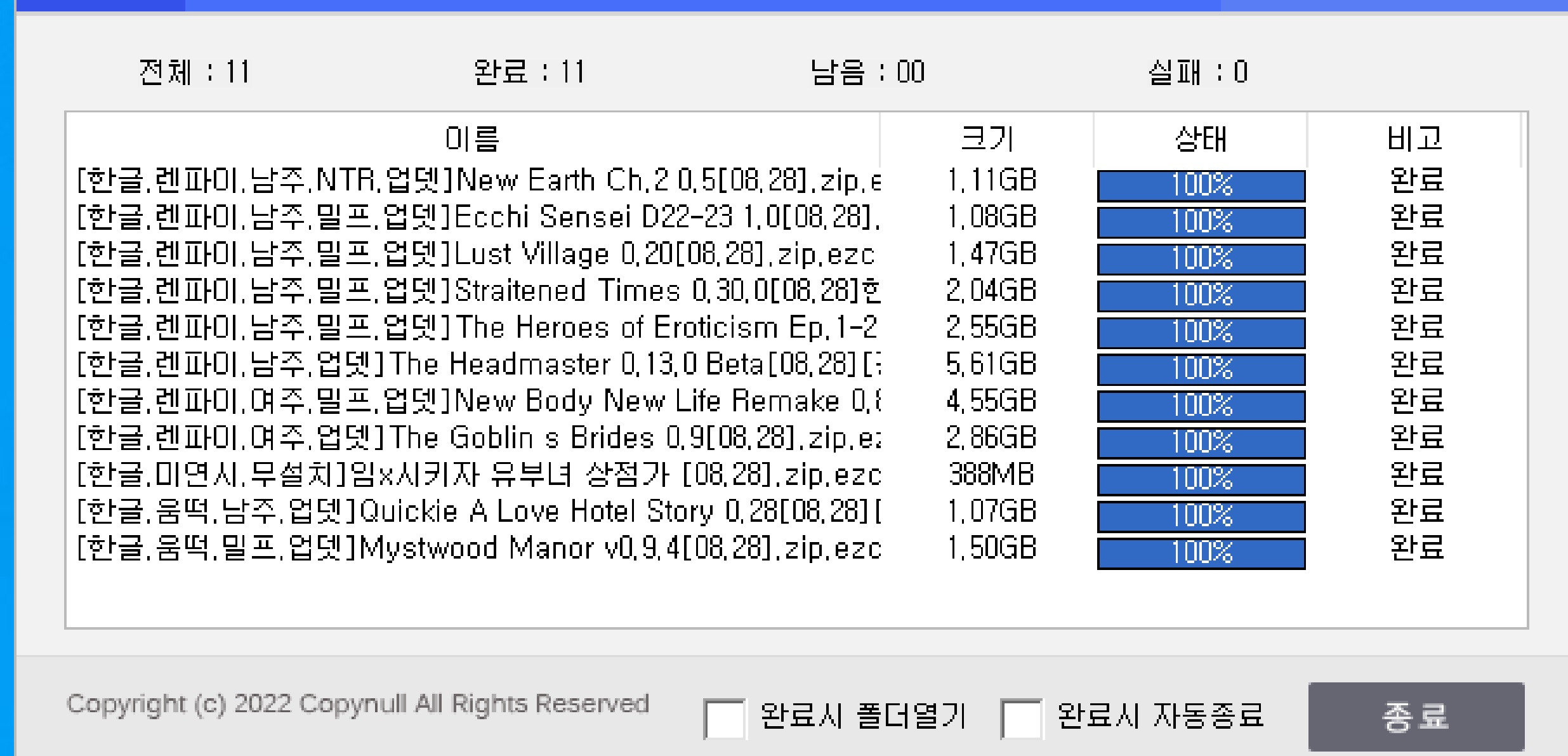Viewport: 1568px width, 756px height.
Task: Click the 완료 status of the 2.55GB file
Action: [x=1416, y=328]
